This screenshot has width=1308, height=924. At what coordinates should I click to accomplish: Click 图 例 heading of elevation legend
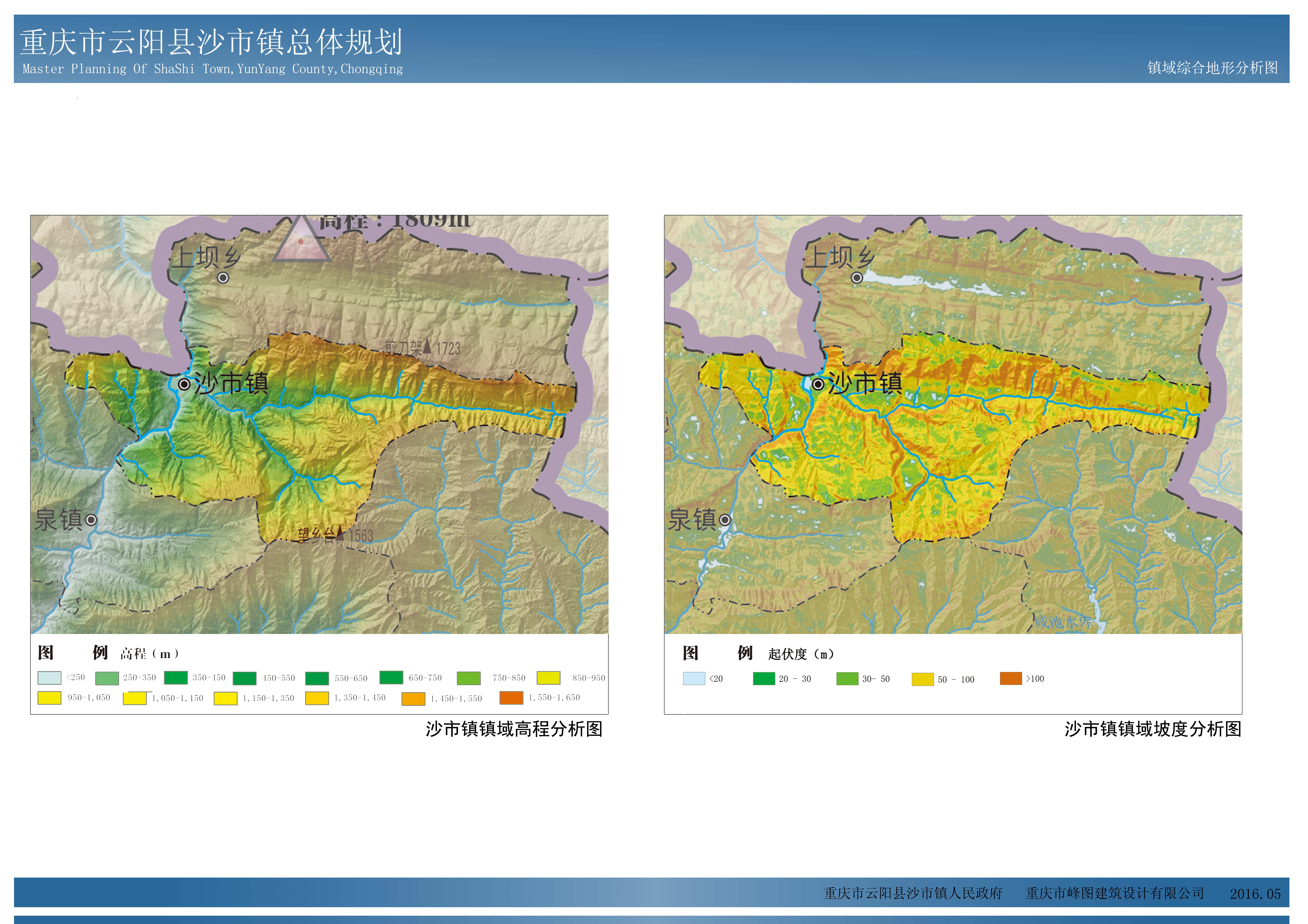[x=73, y=653]
